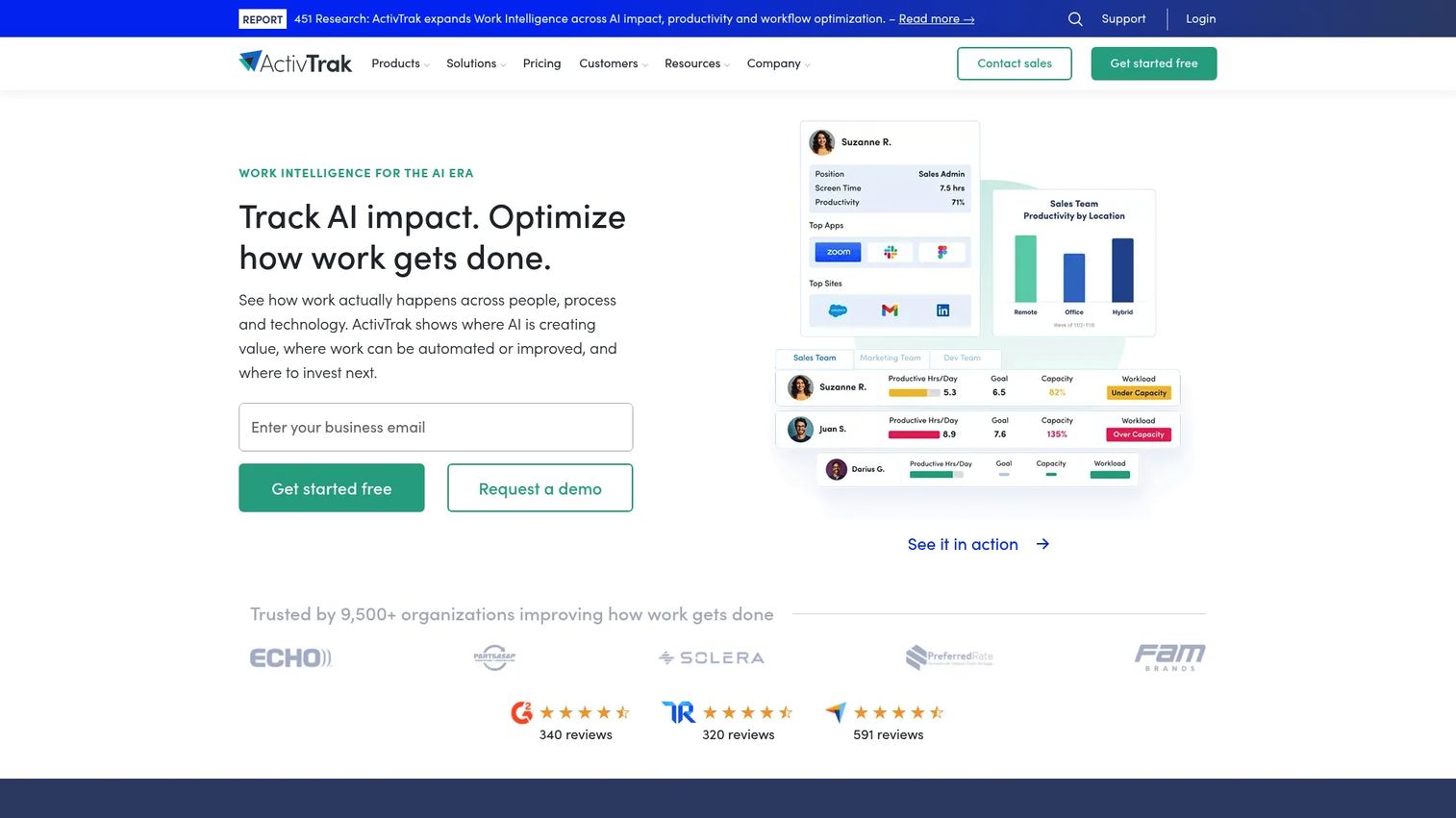
Task: Click the PartsASAP company logo
Action: click(x=494, y=657)
